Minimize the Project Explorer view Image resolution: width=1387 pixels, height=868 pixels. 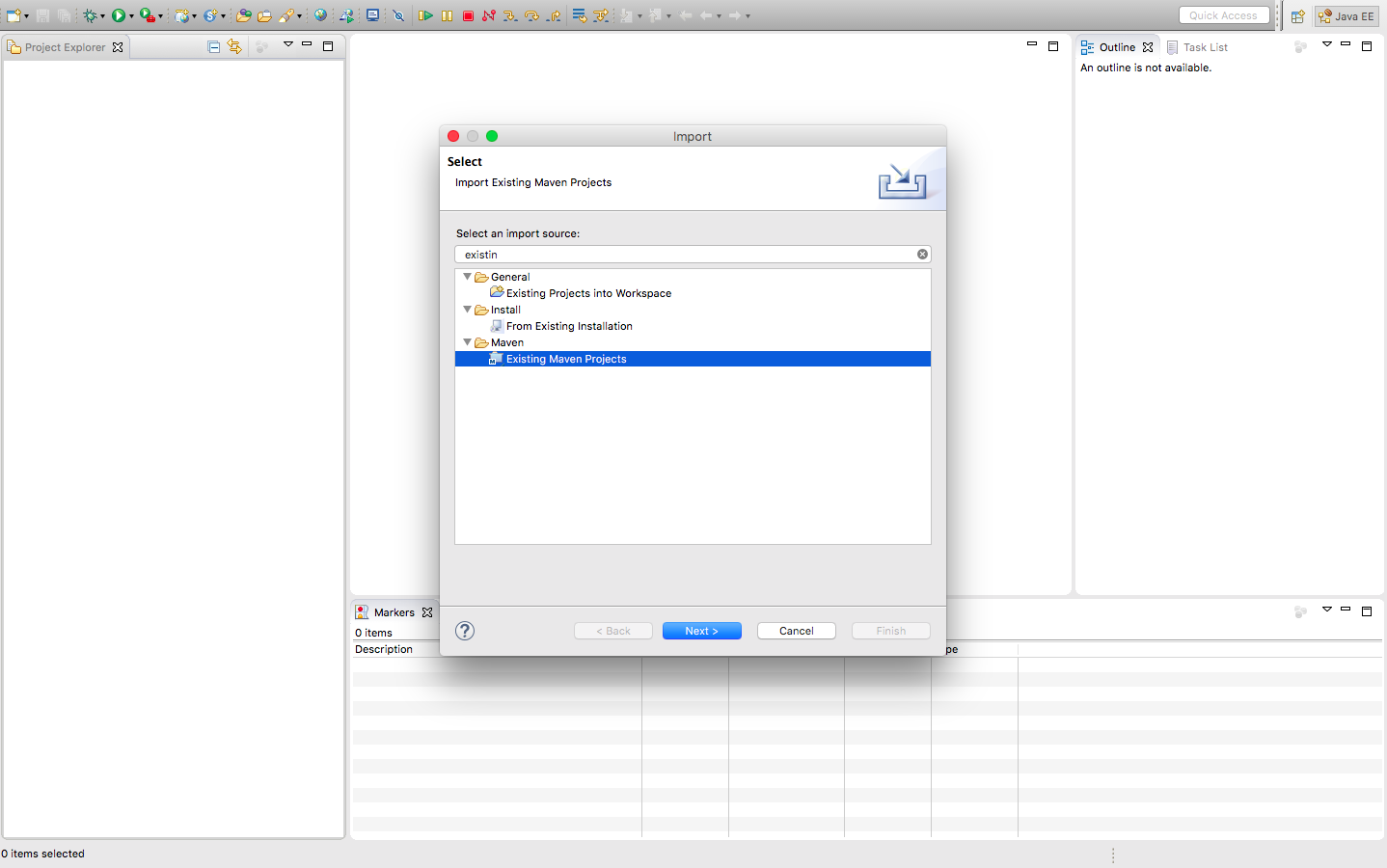point(307,44)
